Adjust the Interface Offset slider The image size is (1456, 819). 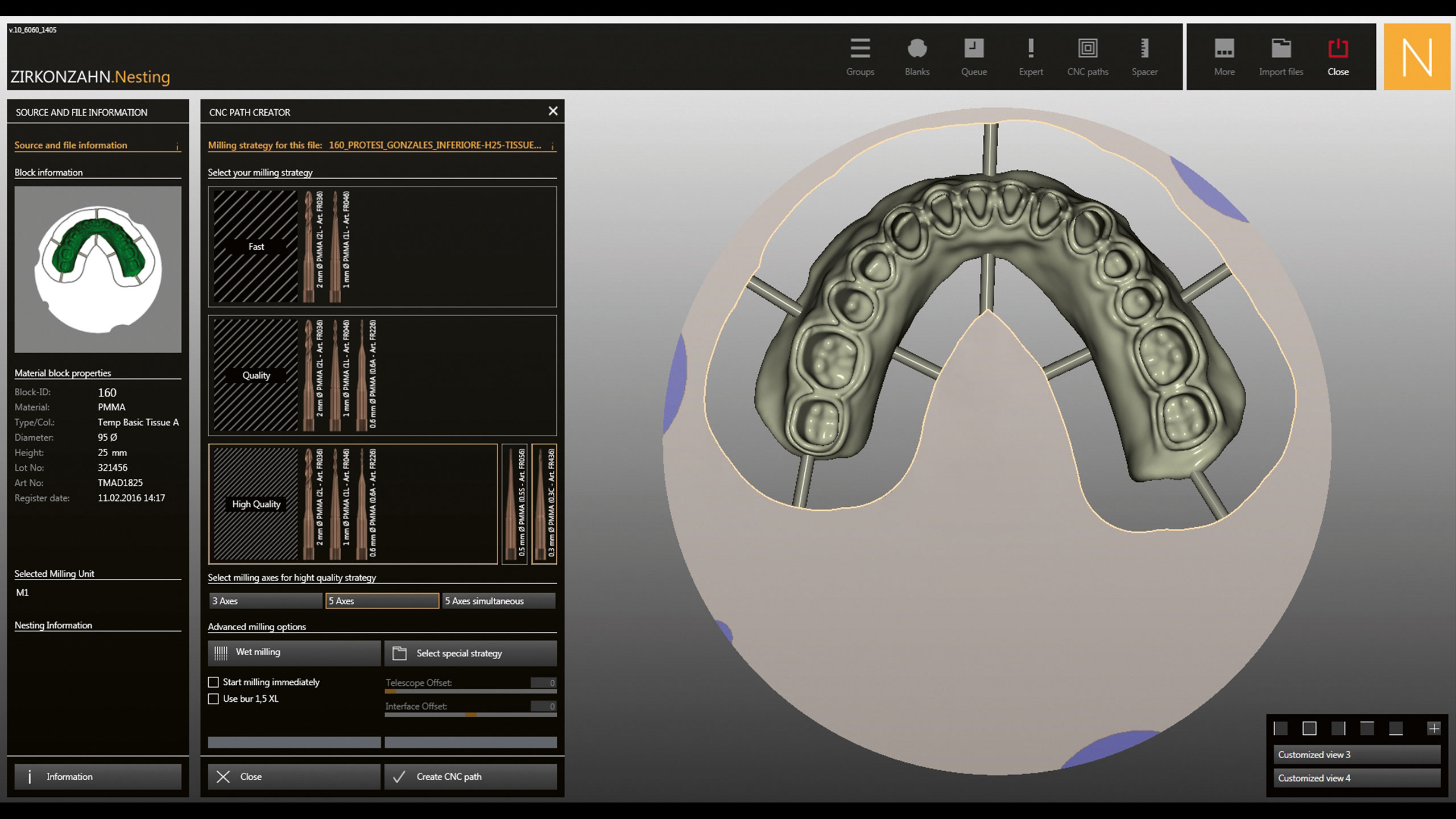(471, 715)
